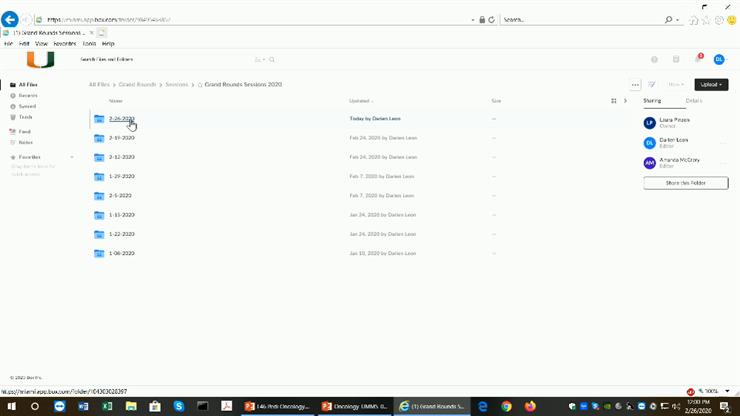Screen dimensions: 740x416
Task: Sort by Updated column header
Action: pyautogui.click(x=361, y=101)
